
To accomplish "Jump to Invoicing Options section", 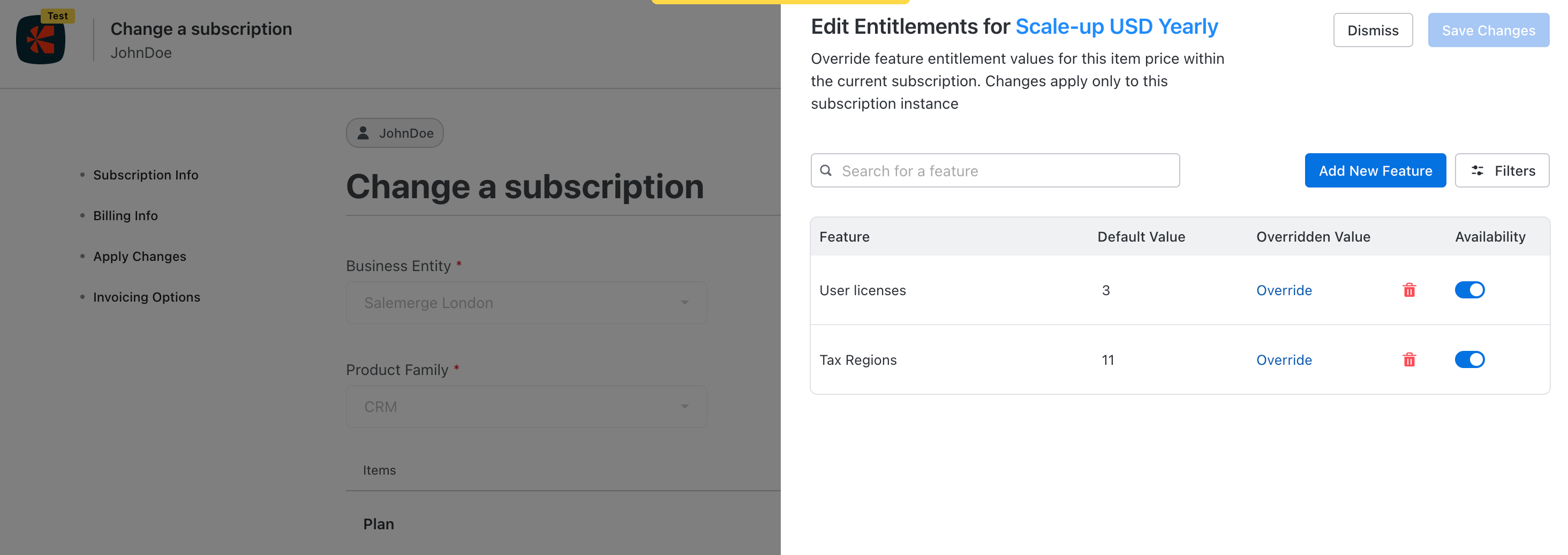I will pos(146,297).
